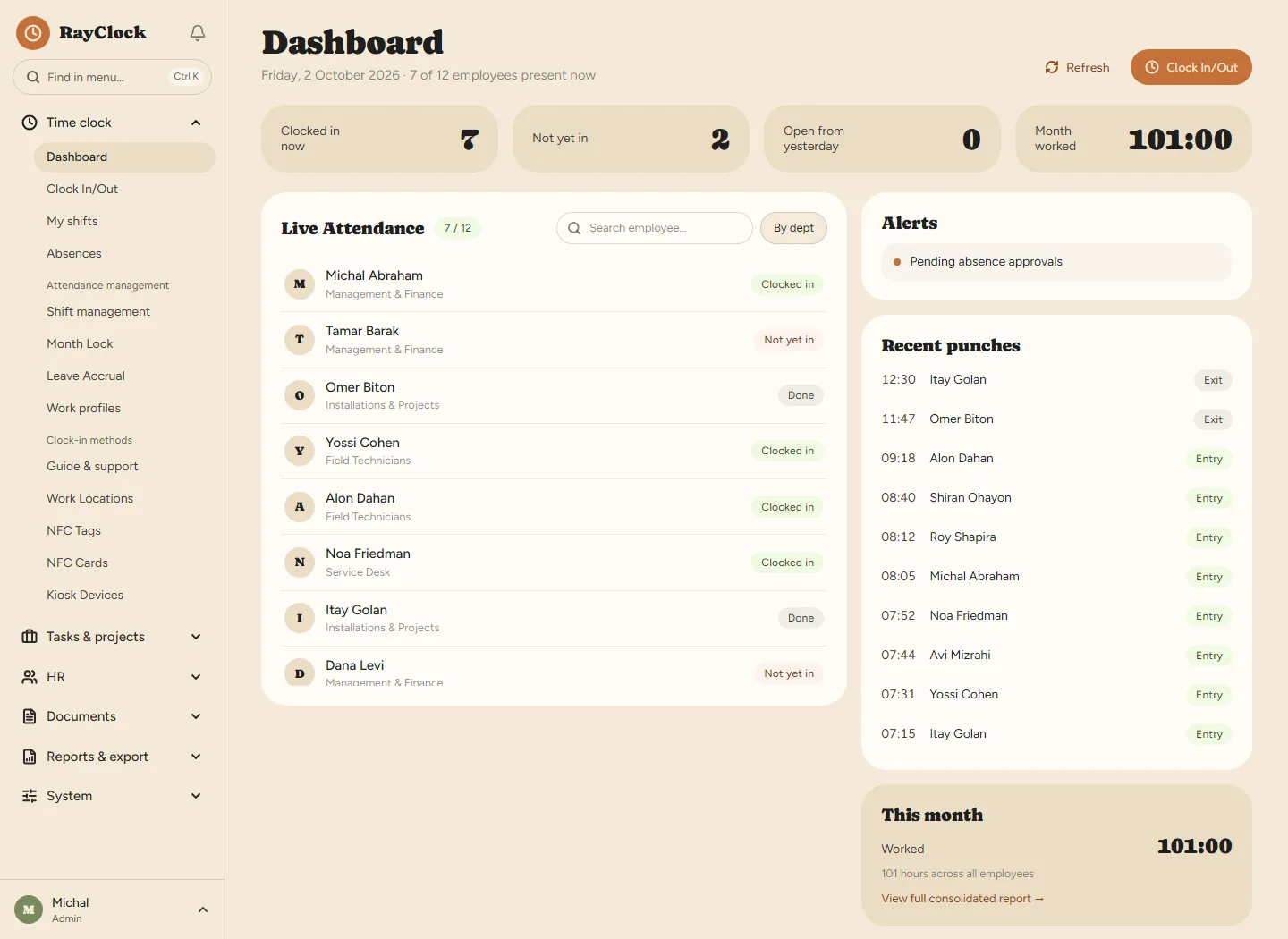Toggle the By dept grouping button
1288x939 pixels.
pyautogui.click(x=793, y=228)
